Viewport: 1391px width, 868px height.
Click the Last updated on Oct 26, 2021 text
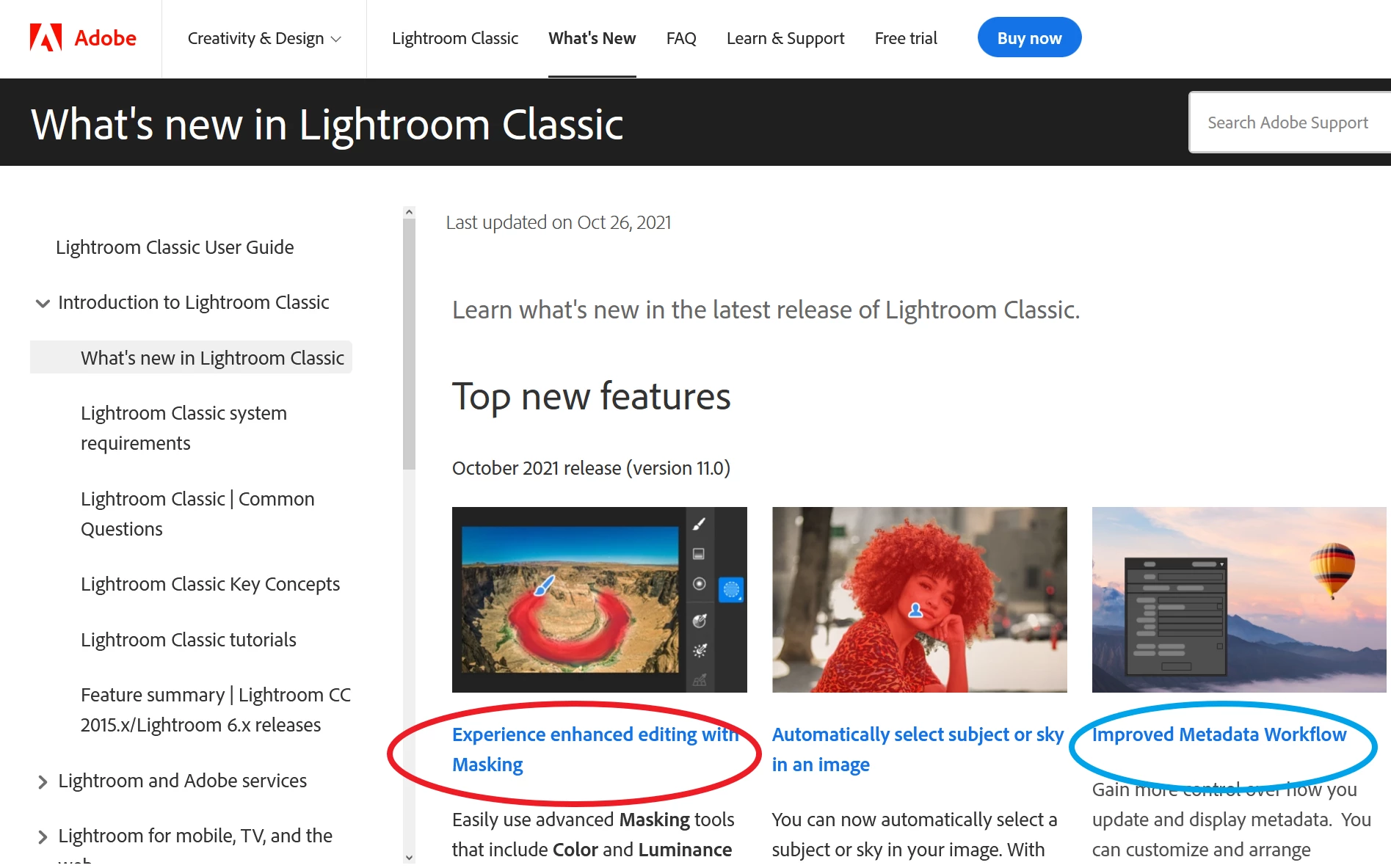tap(559, 222)
